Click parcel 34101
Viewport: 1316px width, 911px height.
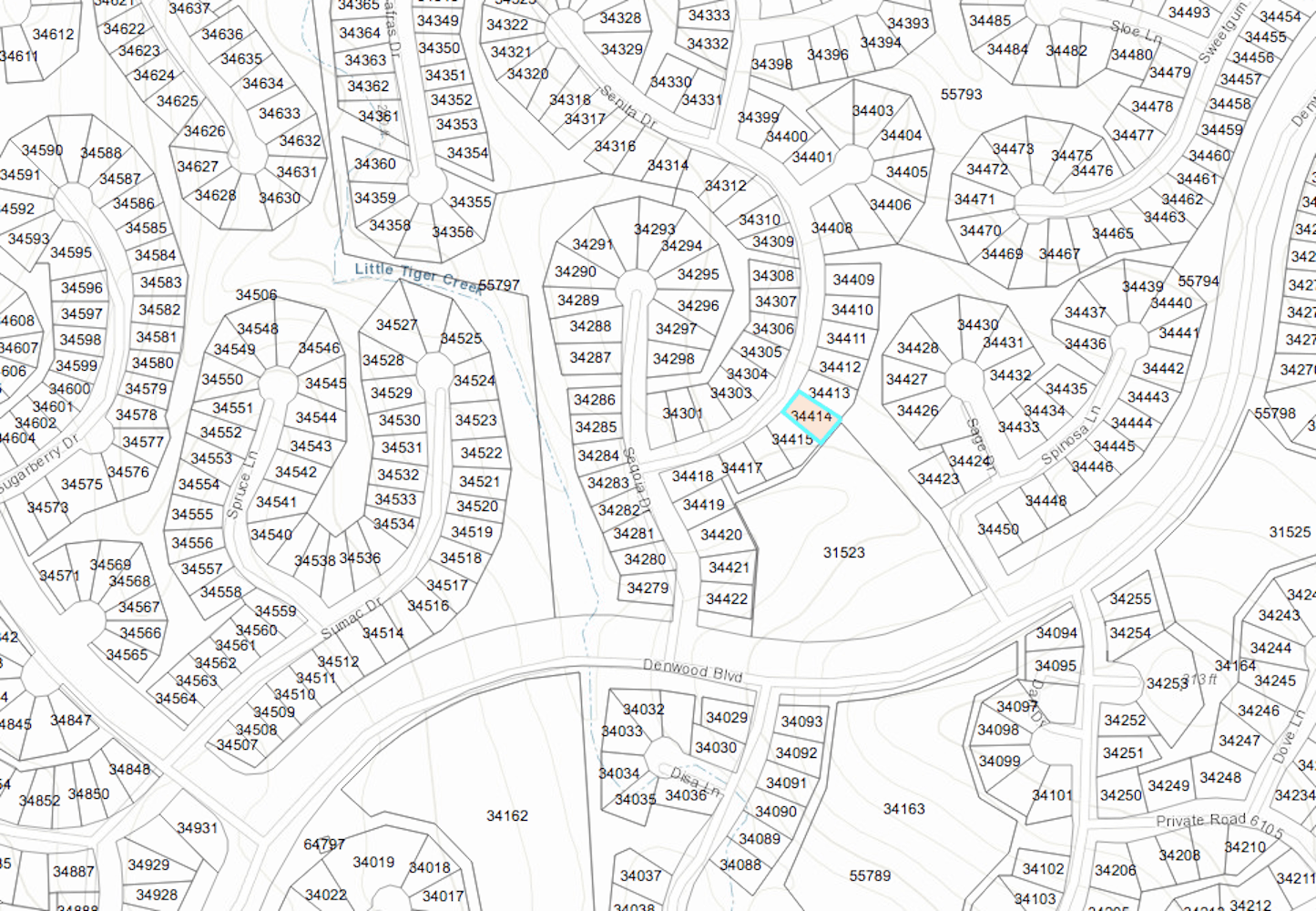(x=1052, y=794)
